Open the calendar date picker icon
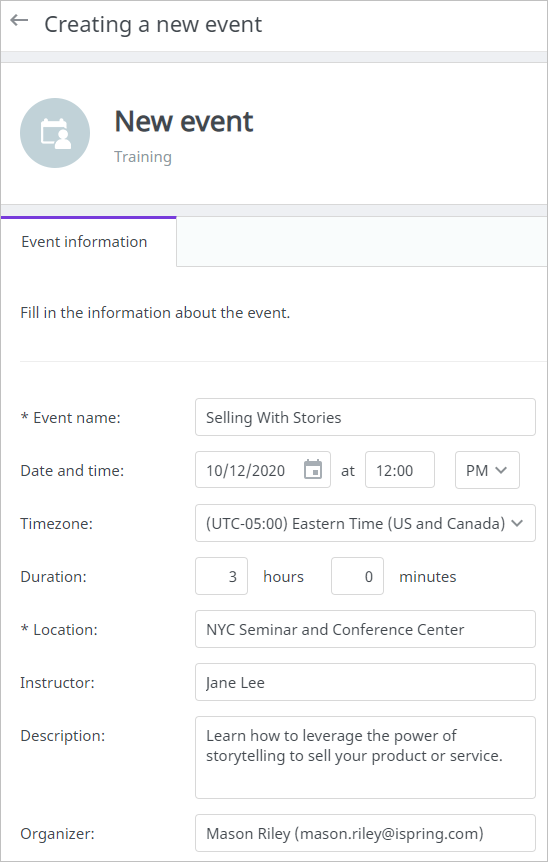 (313, 469)
